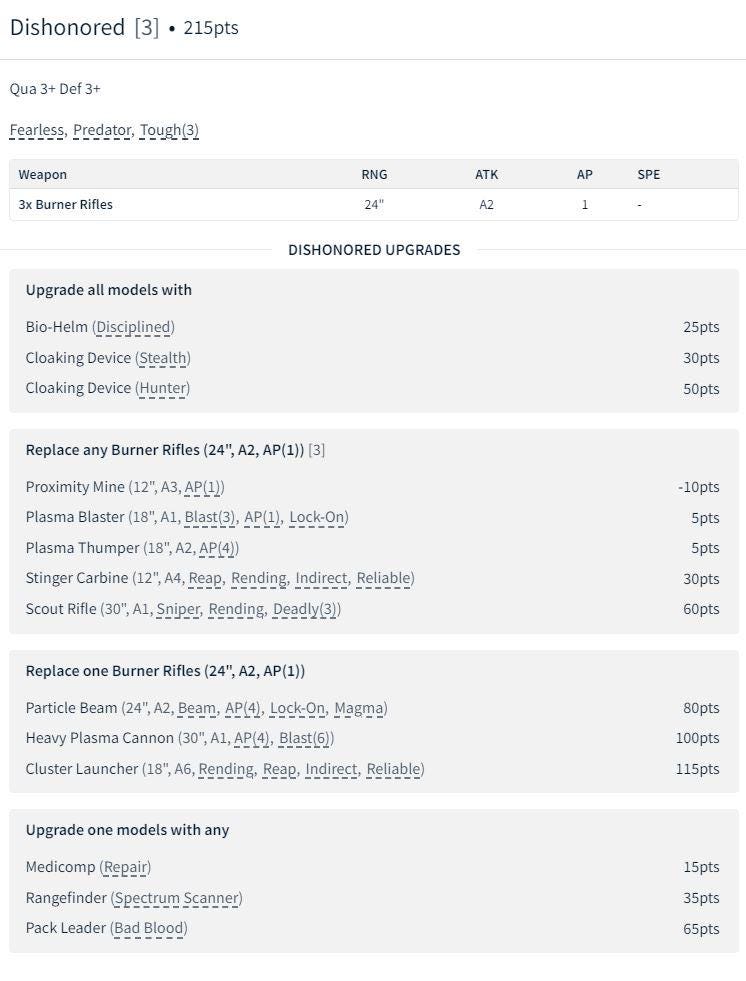Click the Fearless special rule link
This screenshot has width=746, height=981.
[36, 130]
